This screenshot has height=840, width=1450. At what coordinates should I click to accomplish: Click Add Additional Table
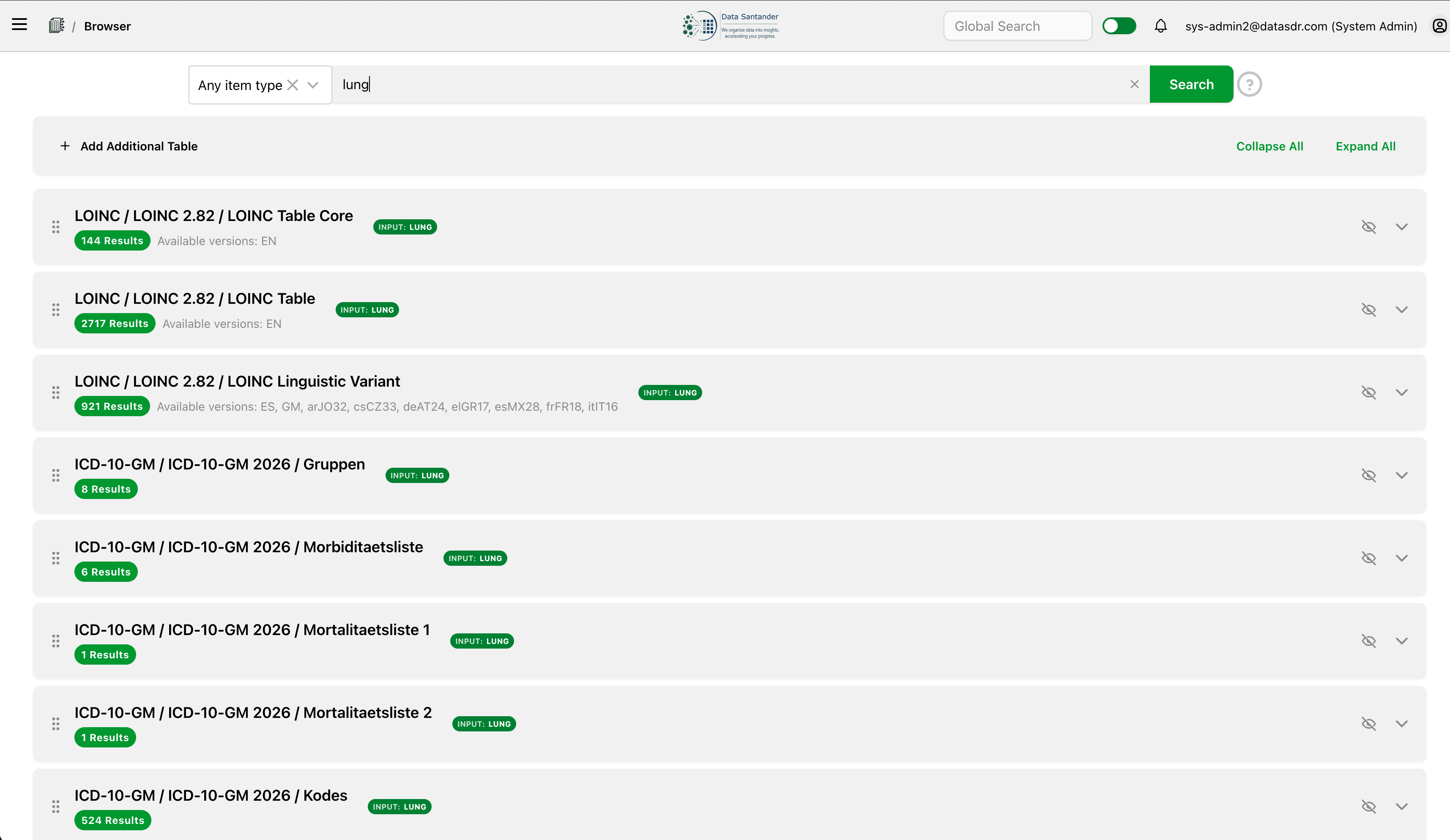[x=139, y=146]
